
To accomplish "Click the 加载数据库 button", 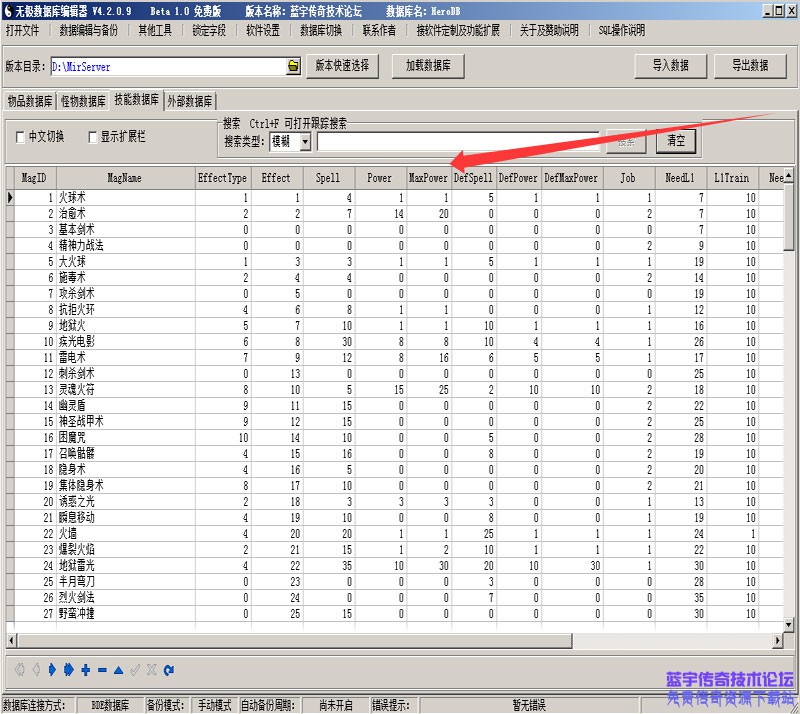I will pos(428,66).
